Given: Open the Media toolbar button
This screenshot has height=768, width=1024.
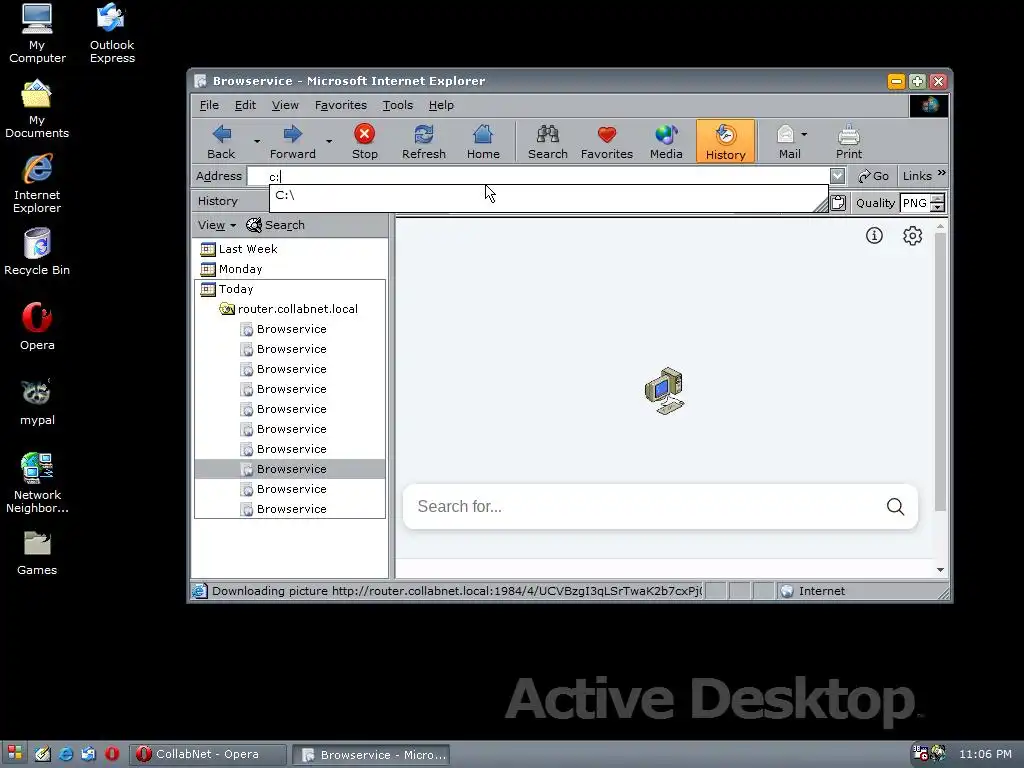Looking at the screenshot, I should click(x=666, y=141).
